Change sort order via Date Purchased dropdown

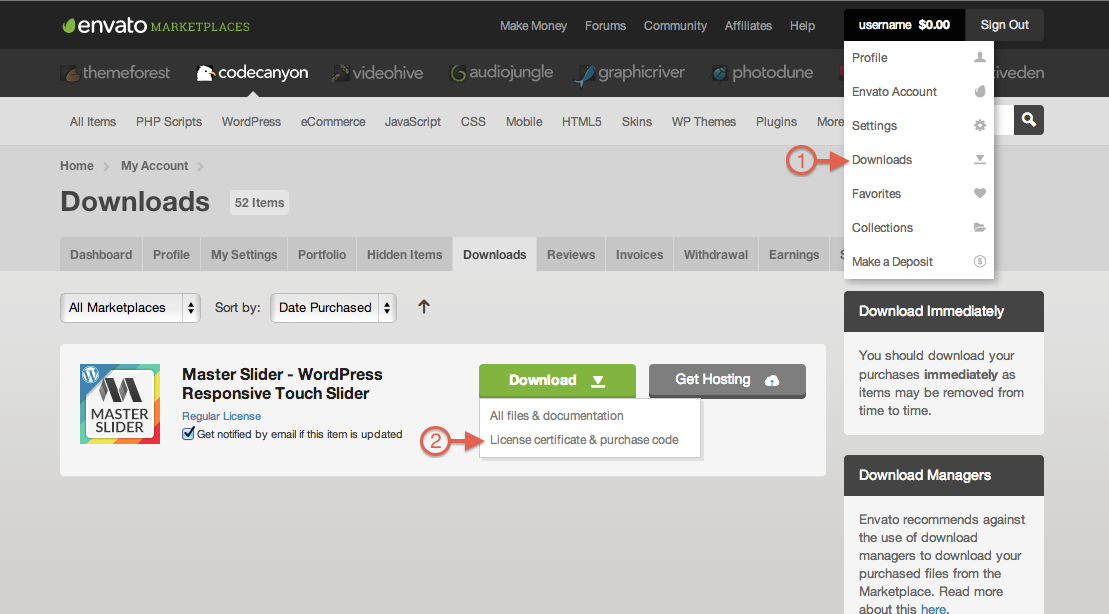333,307
